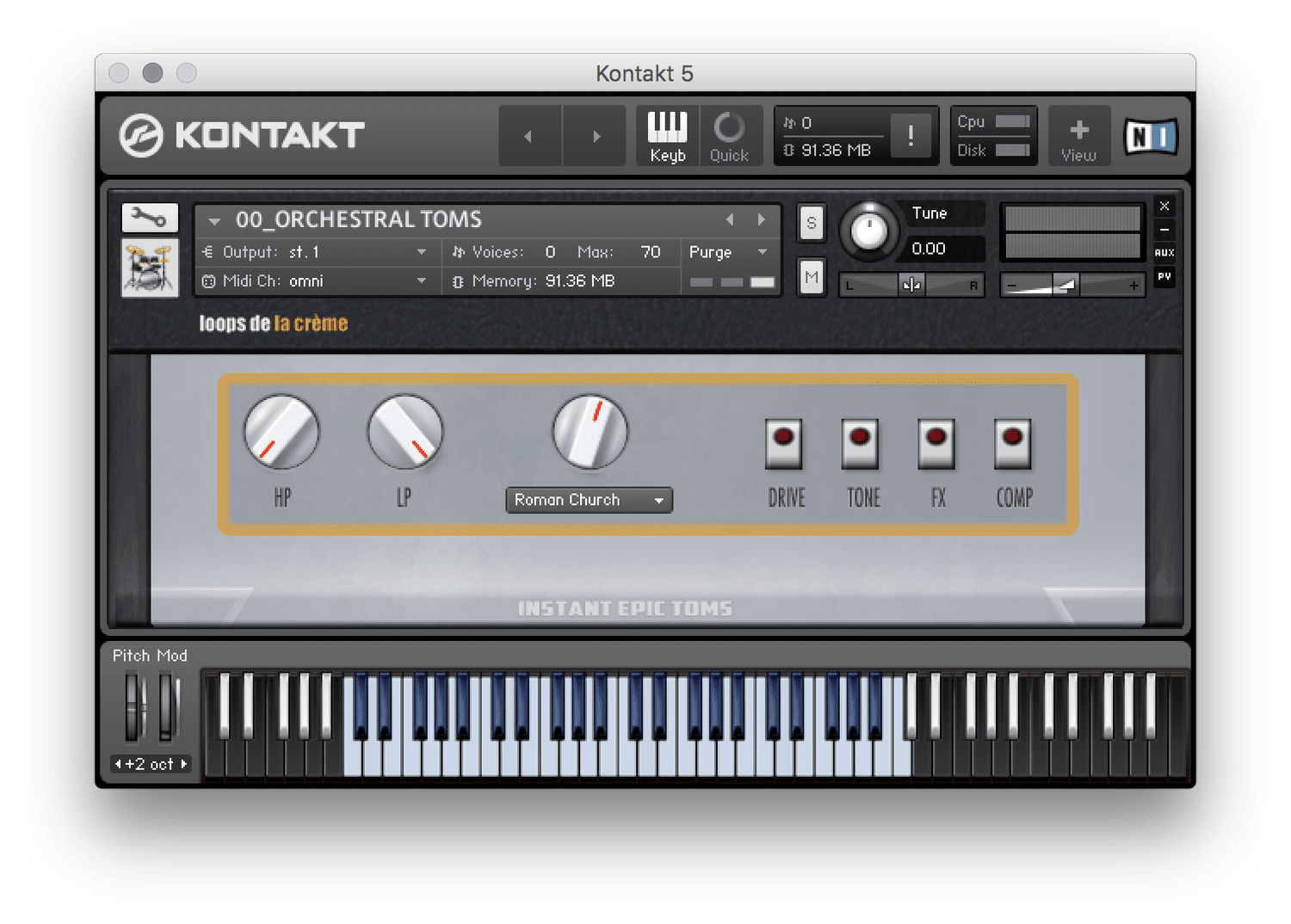1291x924 pixels.
Task: Mute the instrument with M button
Action: click(812, 277)
